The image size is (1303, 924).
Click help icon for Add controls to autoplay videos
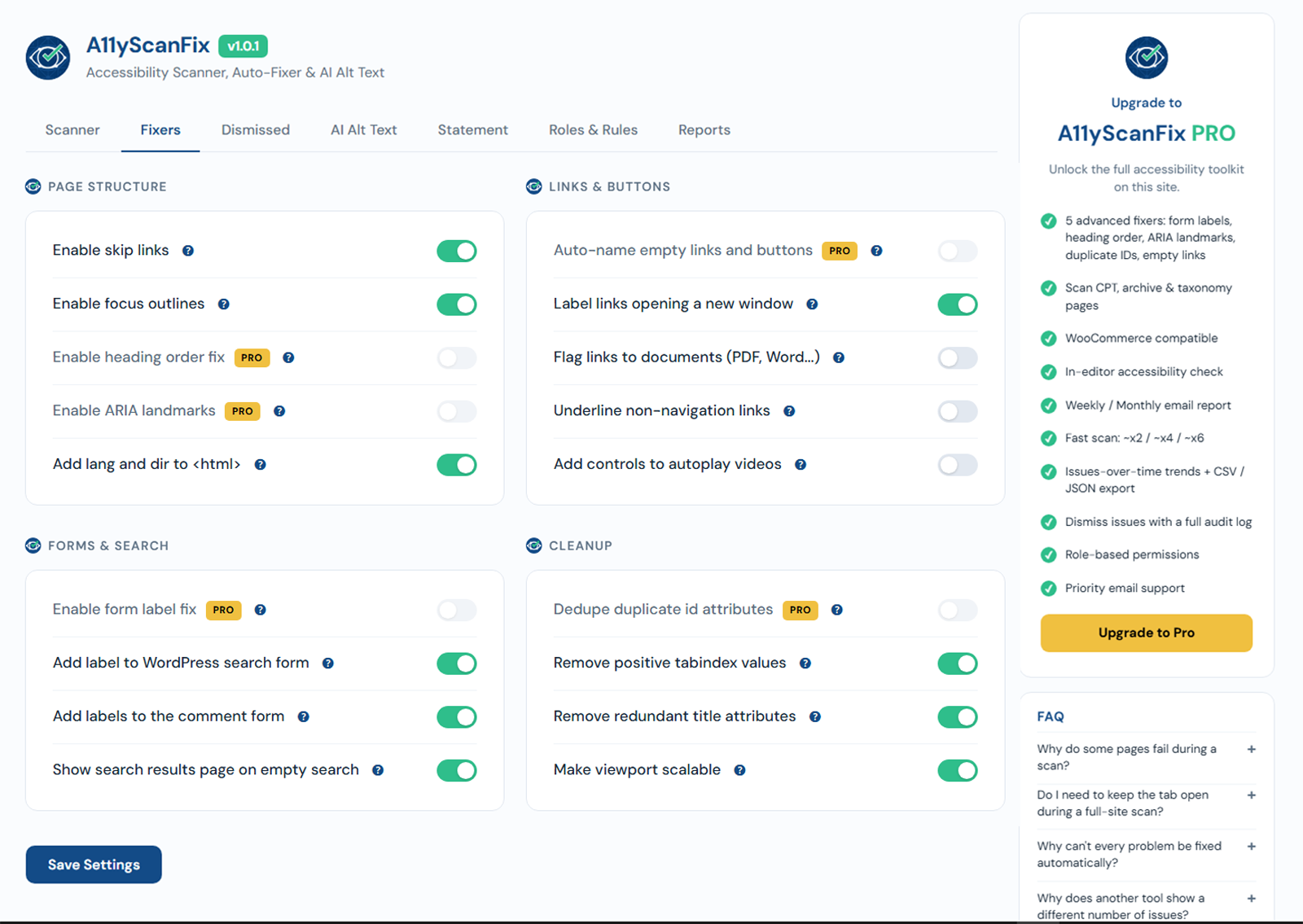point(801,465)
